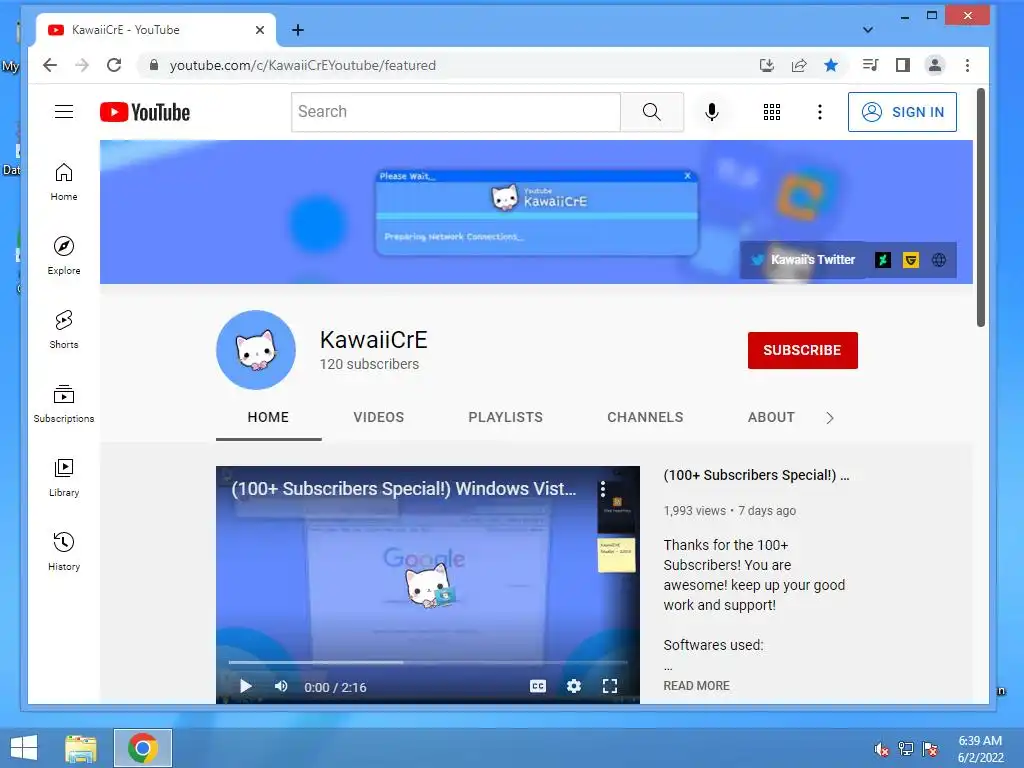Subscribe to the KawaiiCrE channel

coord(802,350)
